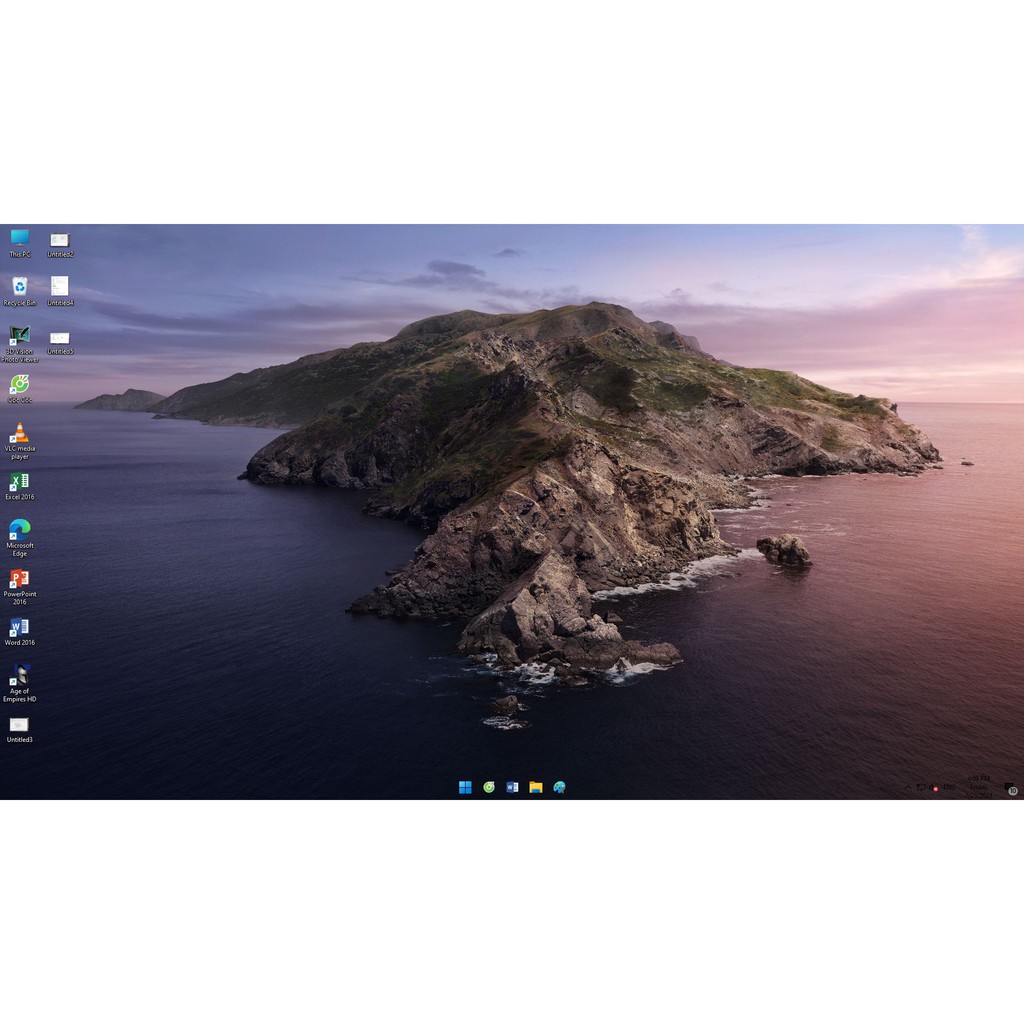
Task: Open File Explorer from the taskbar
Action: [x=535, y=787]
